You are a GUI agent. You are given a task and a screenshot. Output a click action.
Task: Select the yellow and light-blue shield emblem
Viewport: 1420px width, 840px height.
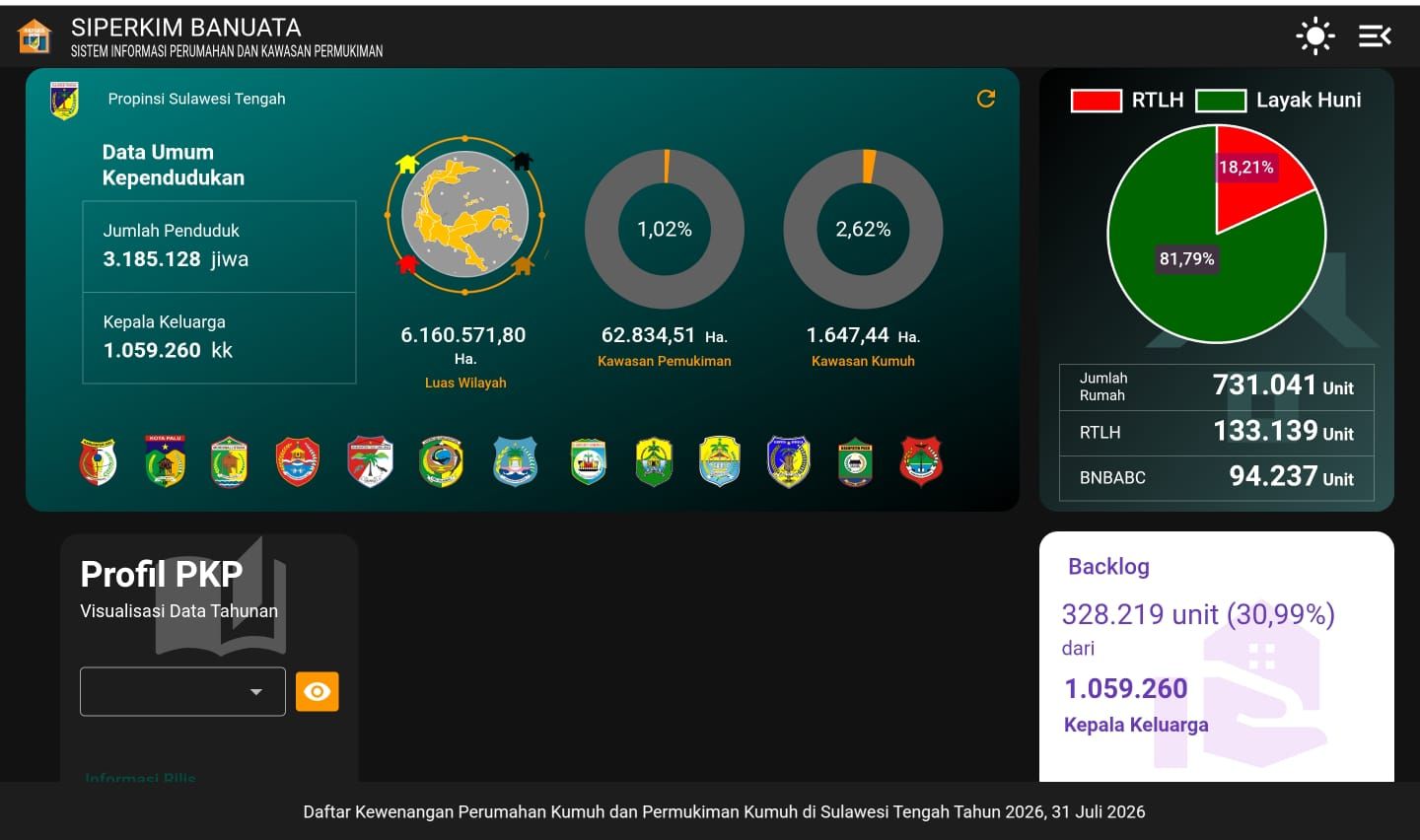[x=720, y=461]
